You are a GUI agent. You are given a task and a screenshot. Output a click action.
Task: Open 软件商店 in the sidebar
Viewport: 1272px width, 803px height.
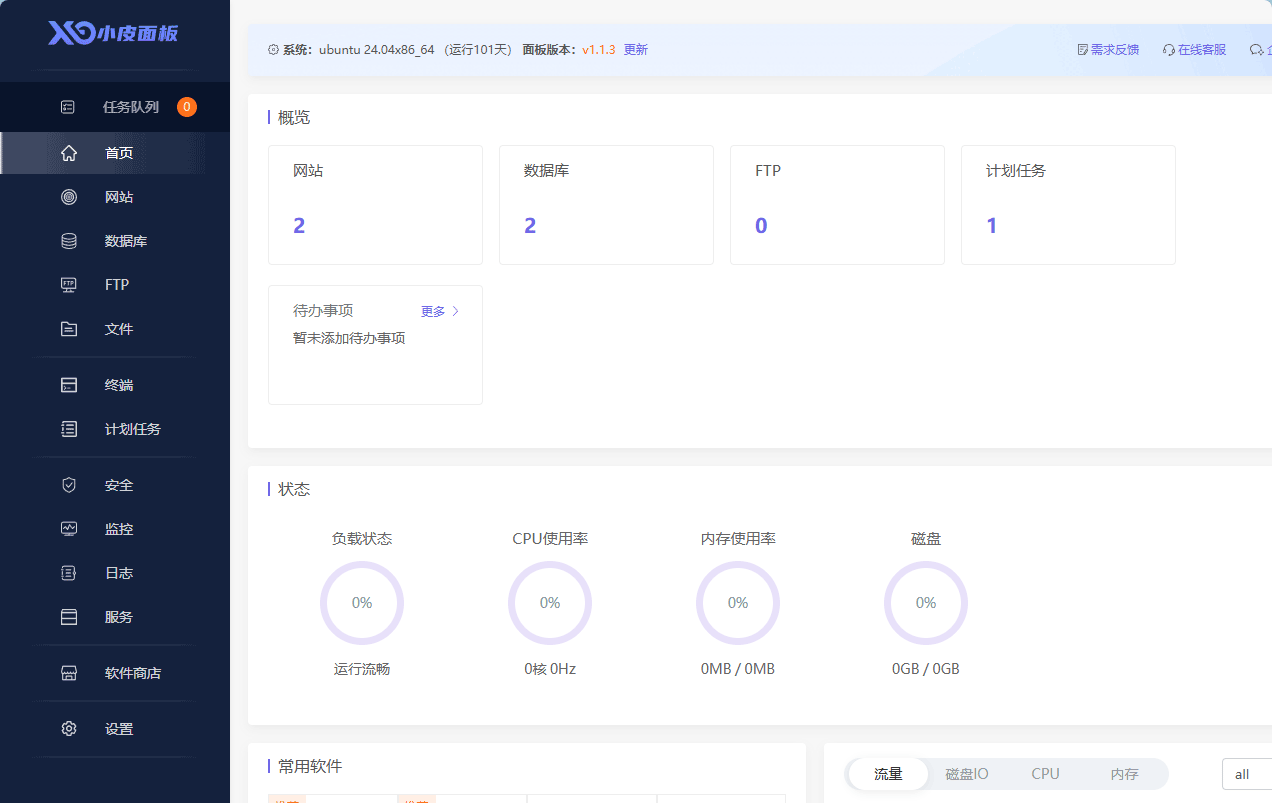(x=115, y=673)
